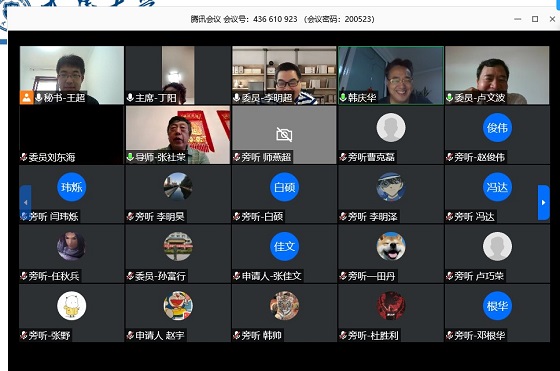Click the muted mic icon of 旁听-杜胜利
Viewport: 560px width, 371px height.
tap(343, 335)
